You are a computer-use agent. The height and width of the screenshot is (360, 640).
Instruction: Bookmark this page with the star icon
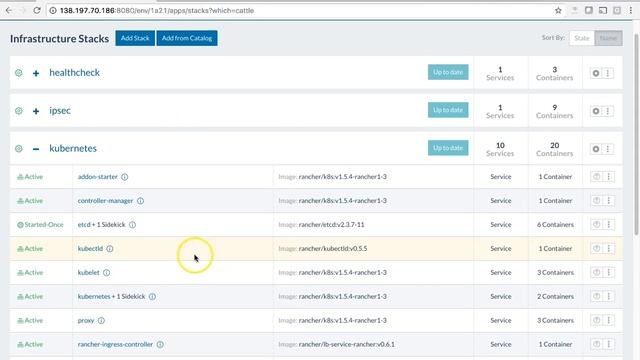558,11
